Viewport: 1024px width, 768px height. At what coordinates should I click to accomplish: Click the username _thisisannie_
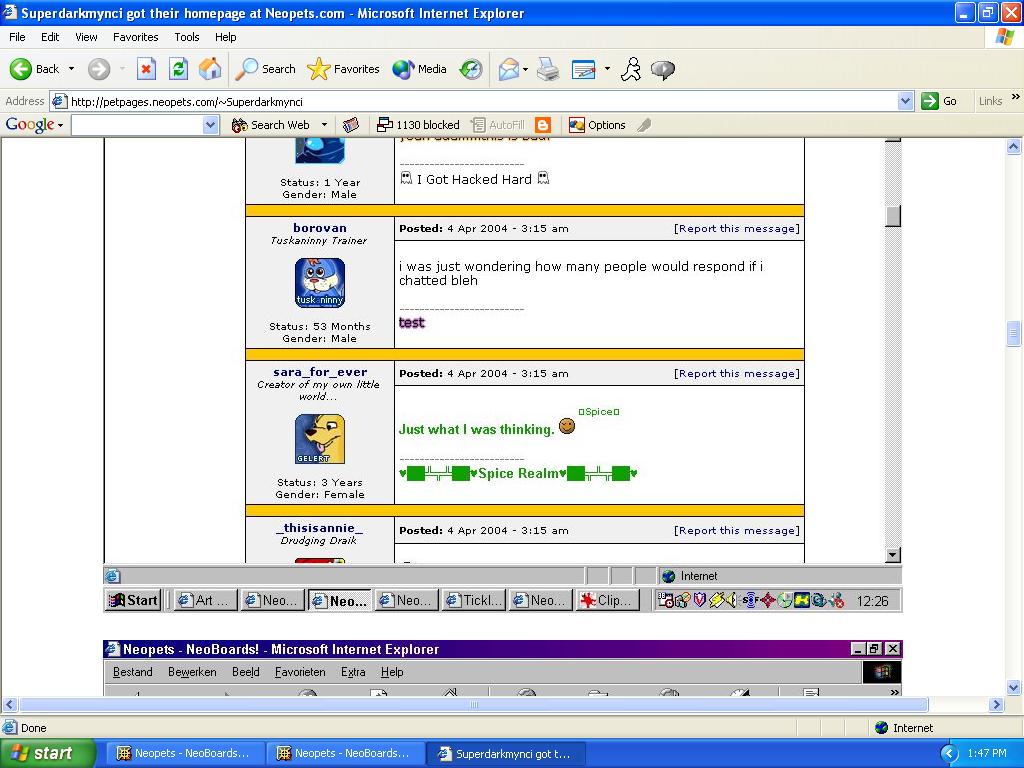tap(319, 528)
